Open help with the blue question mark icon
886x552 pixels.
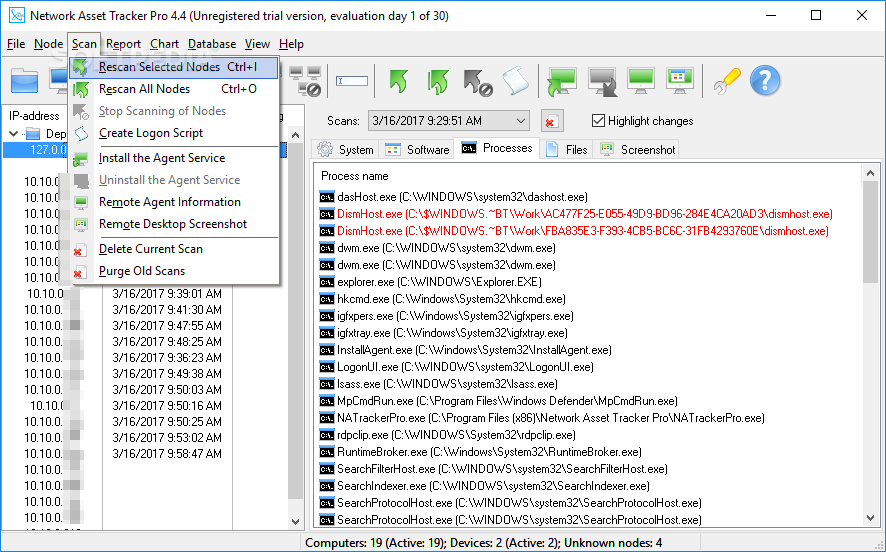coord(765,81)
